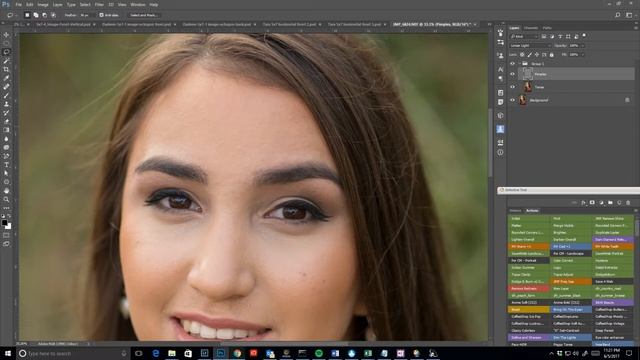The width and height of the screenshot is (640, 360).
Task: Open the search icon in options bar
Action: 618,15
